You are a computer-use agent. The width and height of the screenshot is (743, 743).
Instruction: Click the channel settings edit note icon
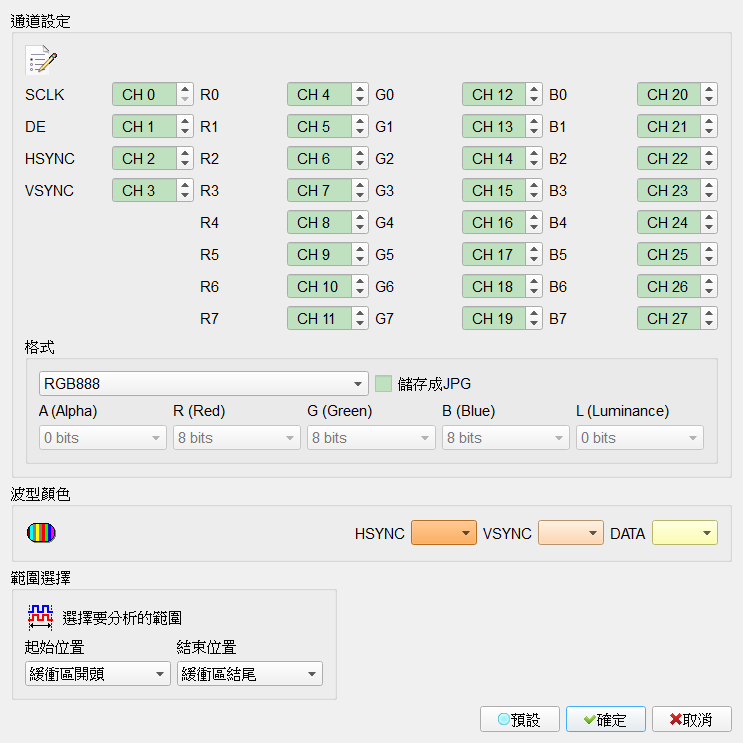[41, 60]
